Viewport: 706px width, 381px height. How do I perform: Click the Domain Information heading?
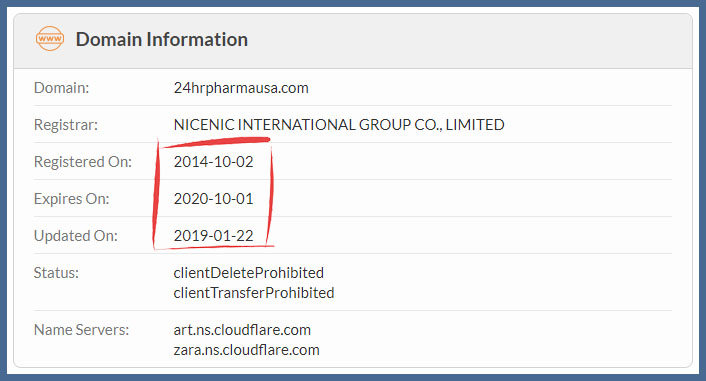click(162, 39)
